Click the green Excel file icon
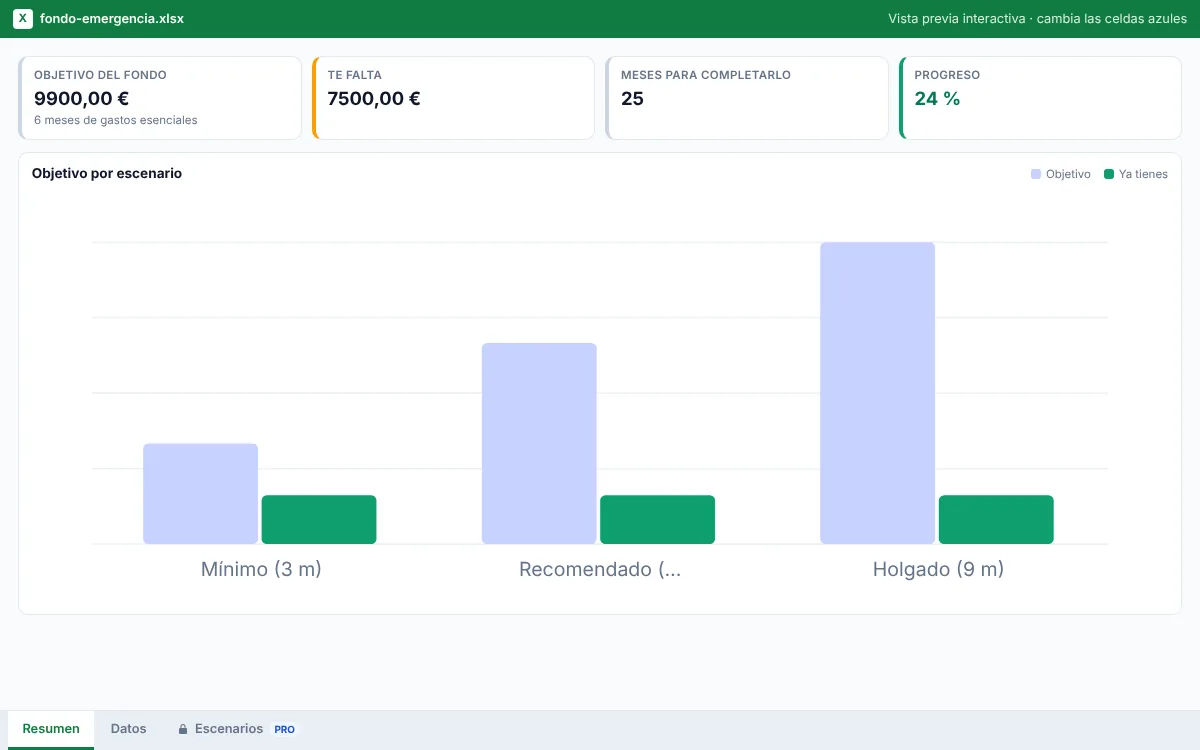This screenshot has width=1200, height=750. tap(23, 19)
